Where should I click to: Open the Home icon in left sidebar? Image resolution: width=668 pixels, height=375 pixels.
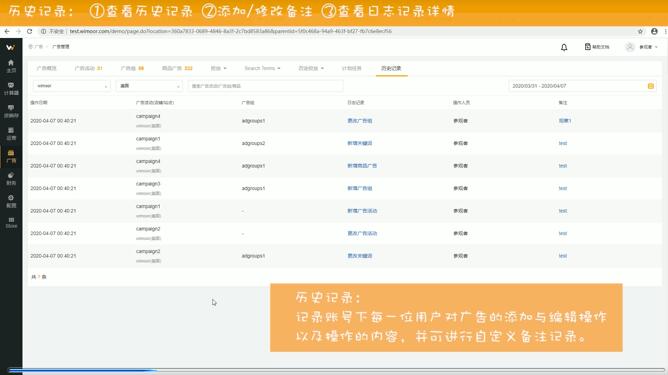point(11,66)
